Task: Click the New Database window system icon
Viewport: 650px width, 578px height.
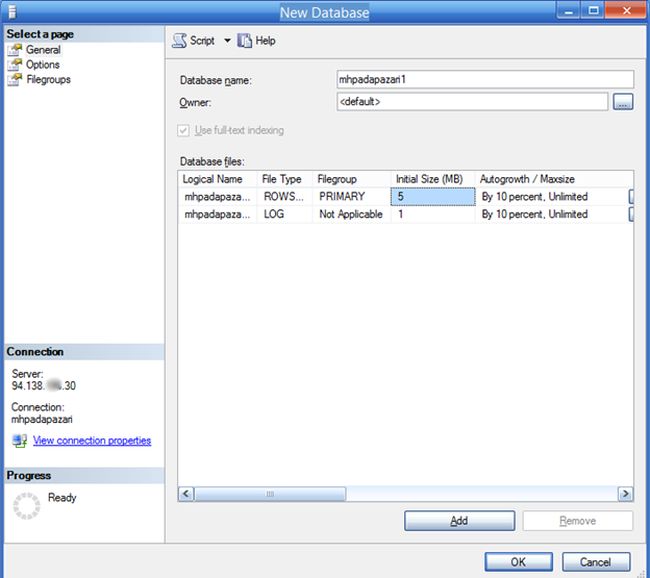Action: coord(12,12)
